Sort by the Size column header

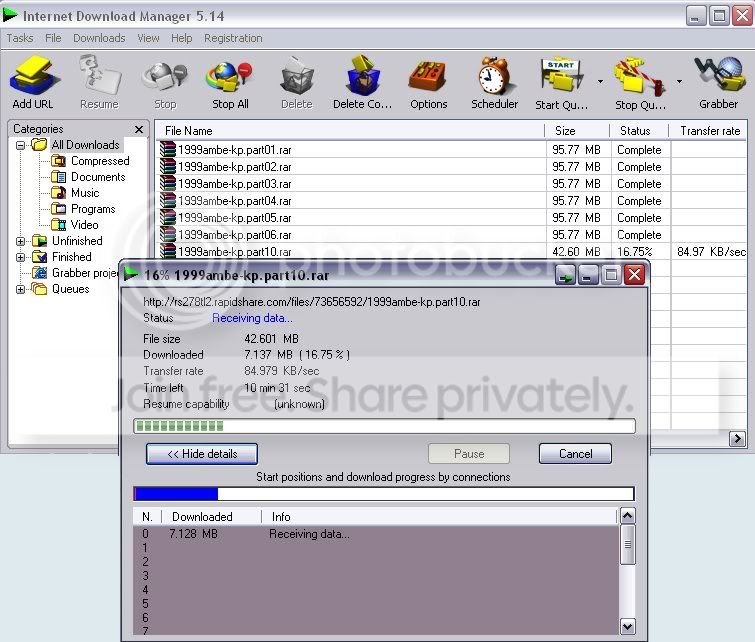577,131
